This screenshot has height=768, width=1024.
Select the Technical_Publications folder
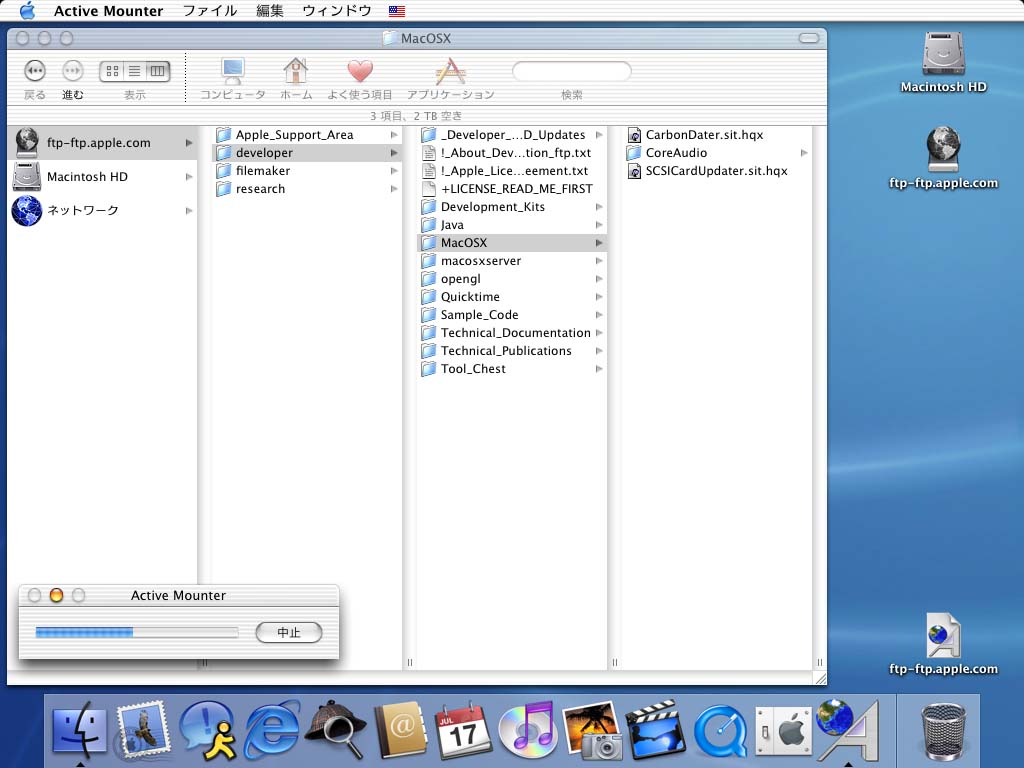pos(512,351)
